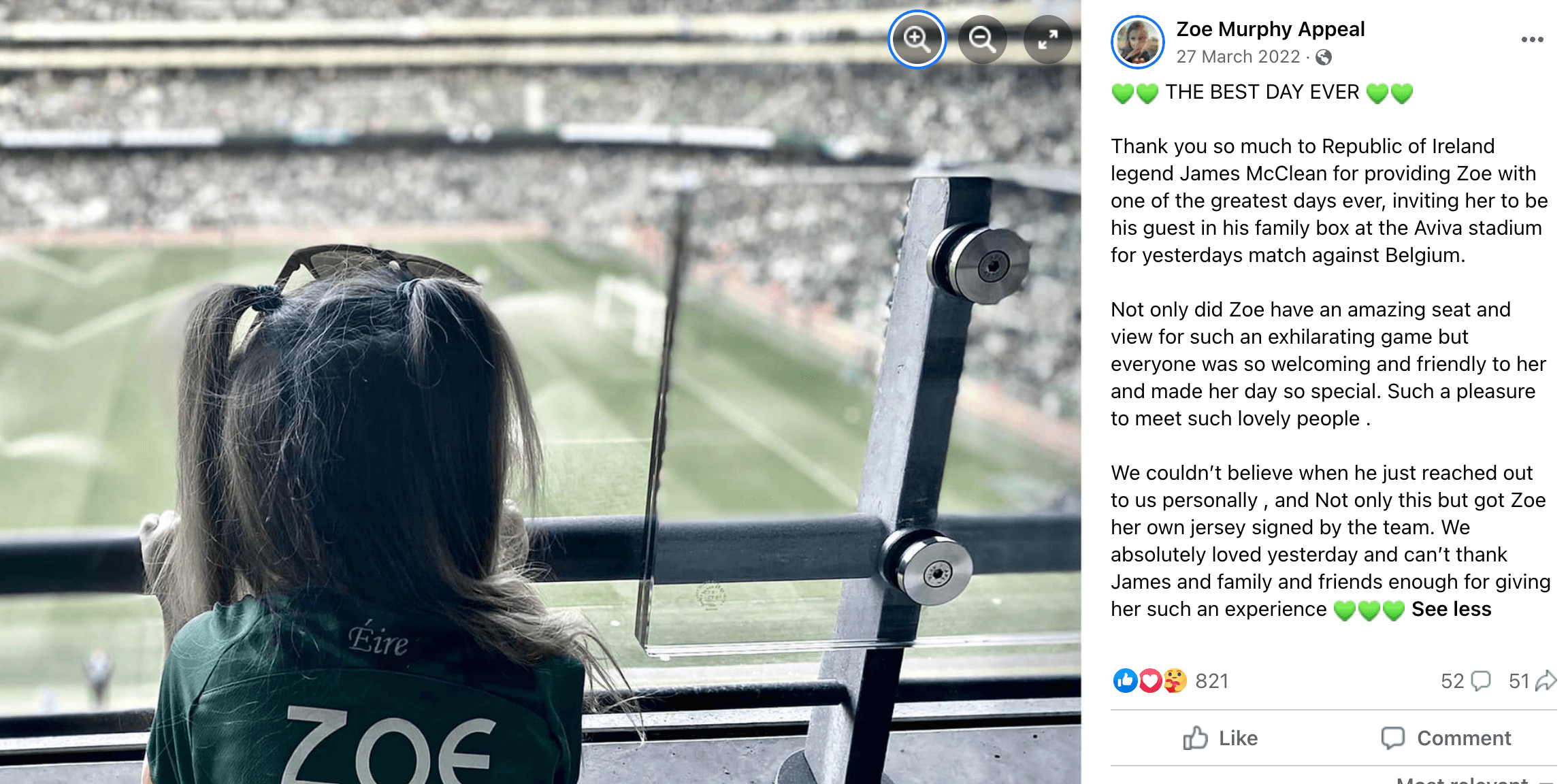View the 821 reactions list

(x=1211, y=681)
